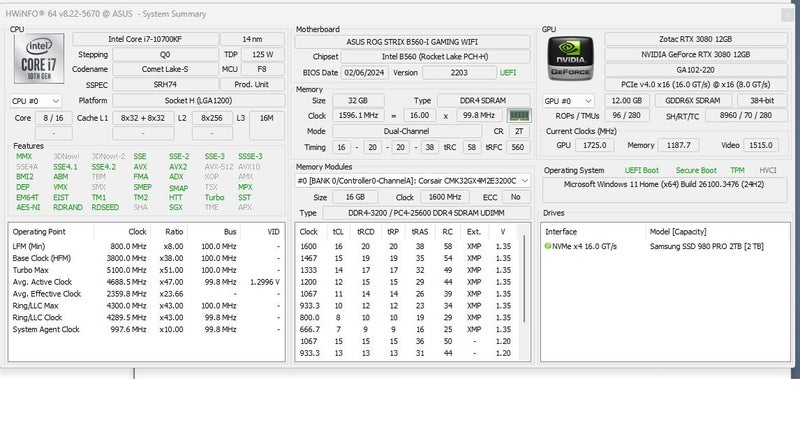Image resolution: width=800 pixels, height=427 pixels.
Task: Select the Intel Core i7-10700KF field
Action: point(145,39)
